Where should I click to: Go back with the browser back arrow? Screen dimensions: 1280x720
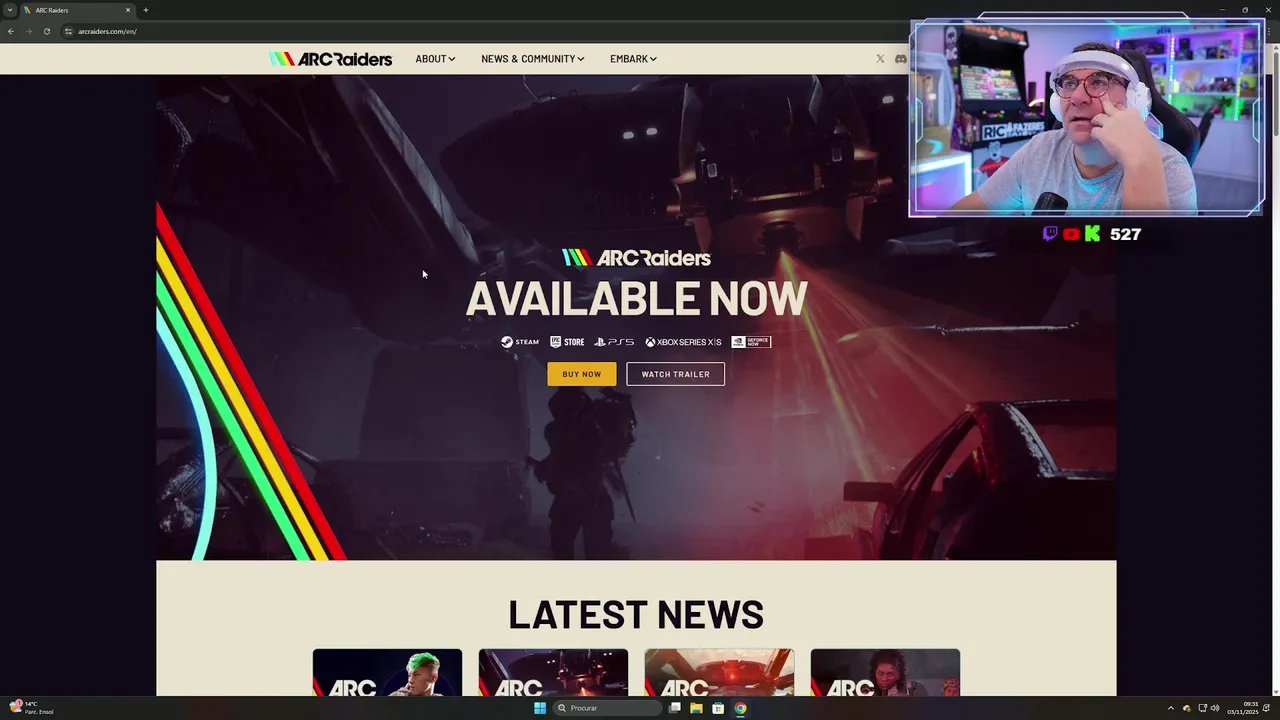coord(11,31)
